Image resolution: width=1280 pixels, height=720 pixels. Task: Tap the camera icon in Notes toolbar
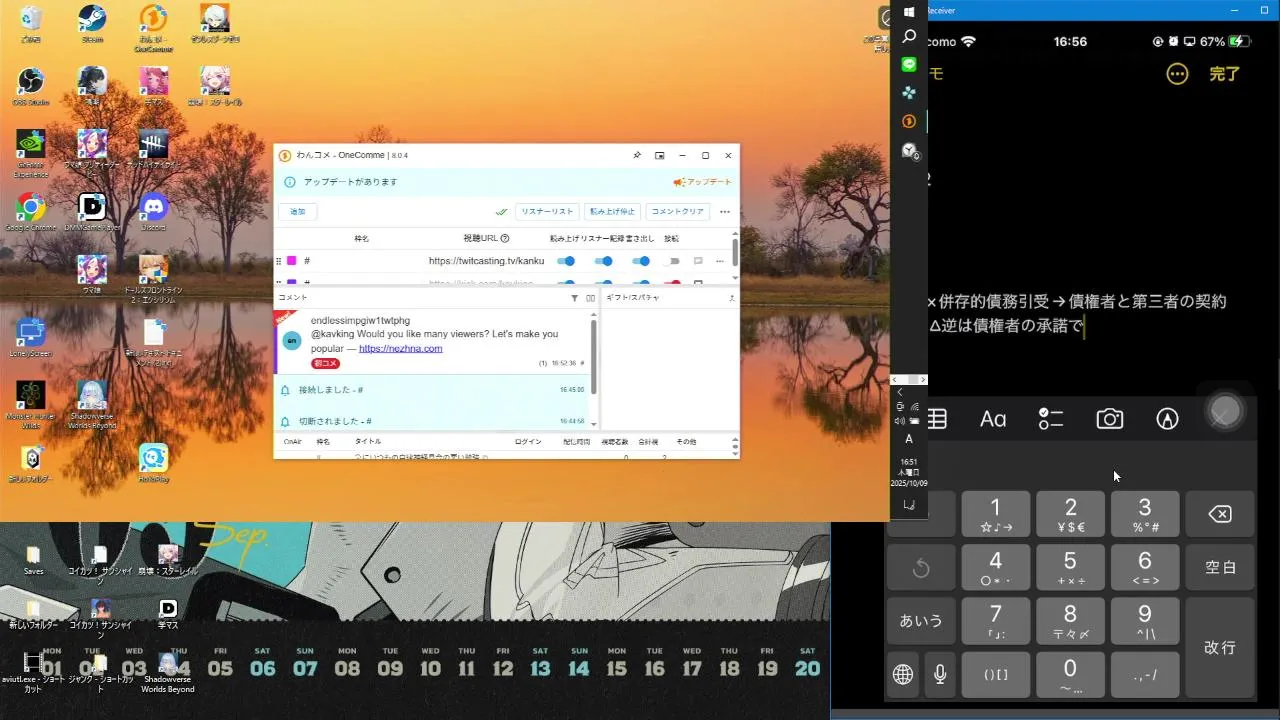coord(1110,419)
